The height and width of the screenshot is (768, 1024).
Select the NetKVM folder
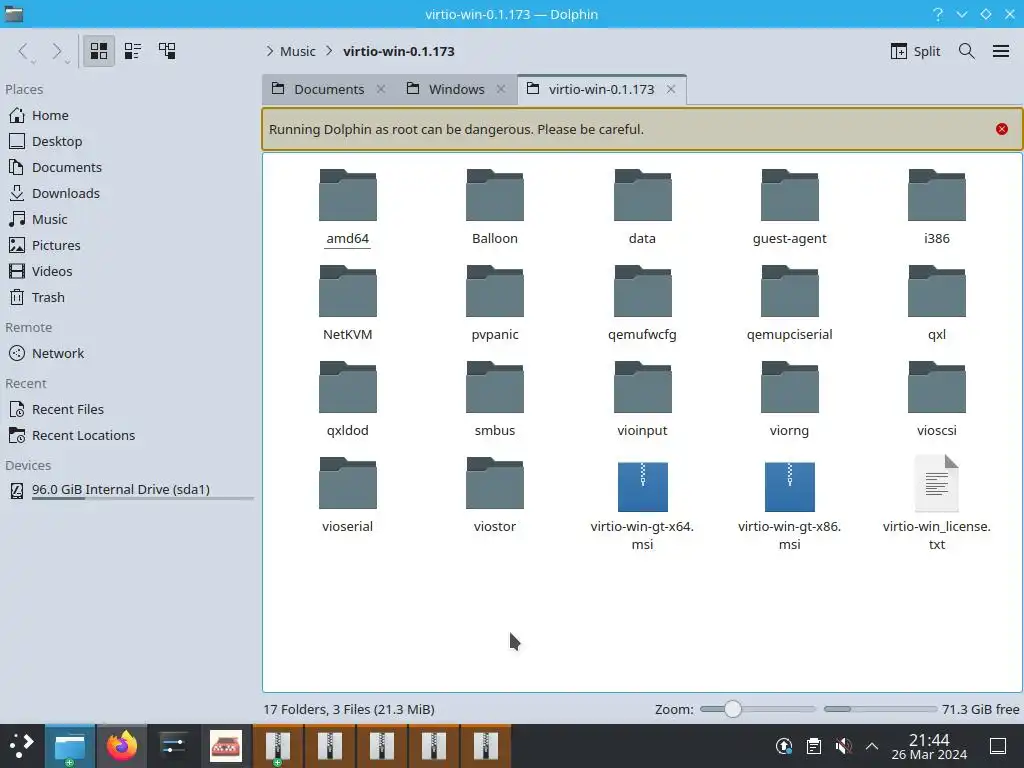click(x=347, y=304)
